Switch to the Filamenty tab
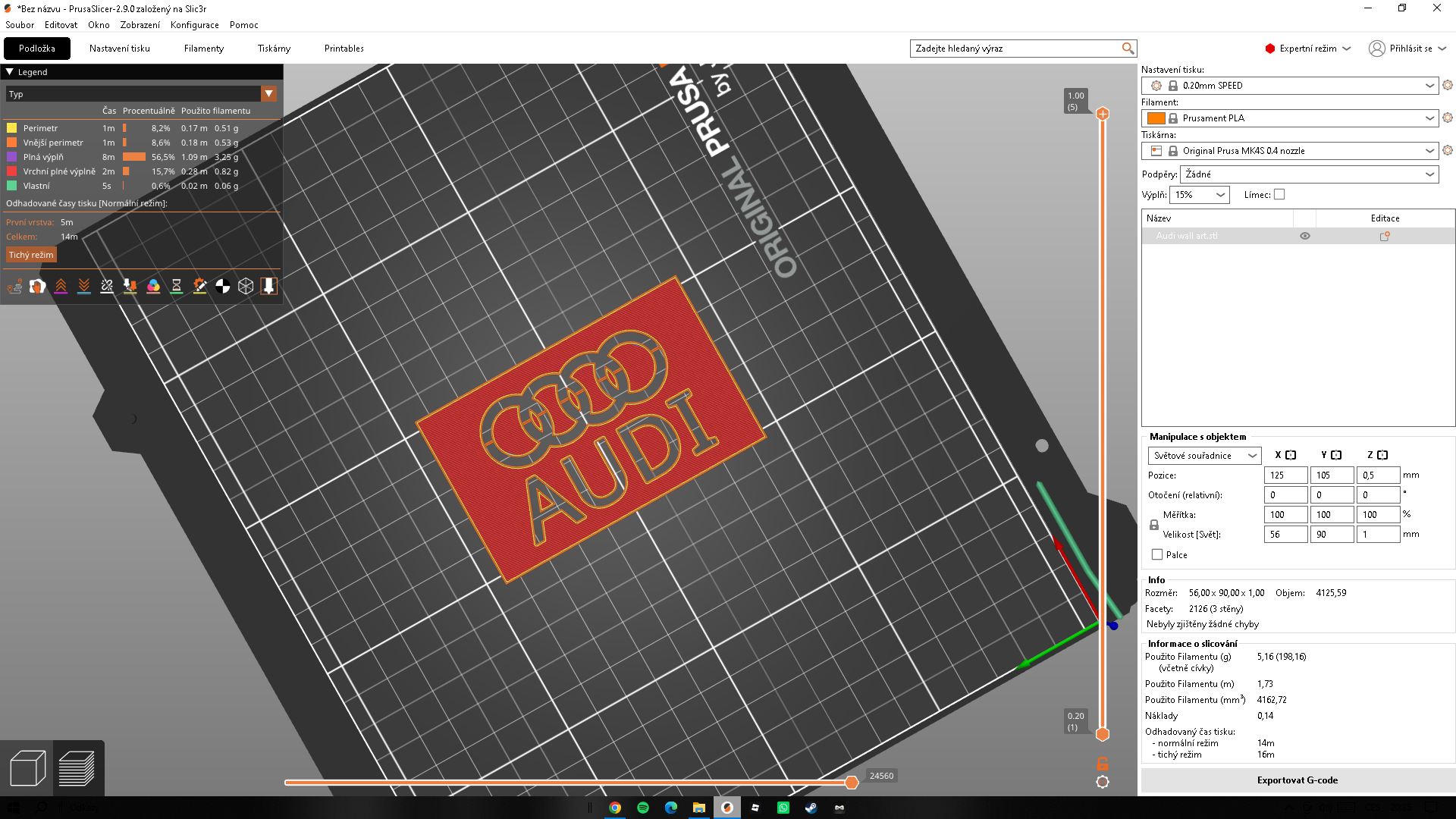1456x819 pixels. 204,49
